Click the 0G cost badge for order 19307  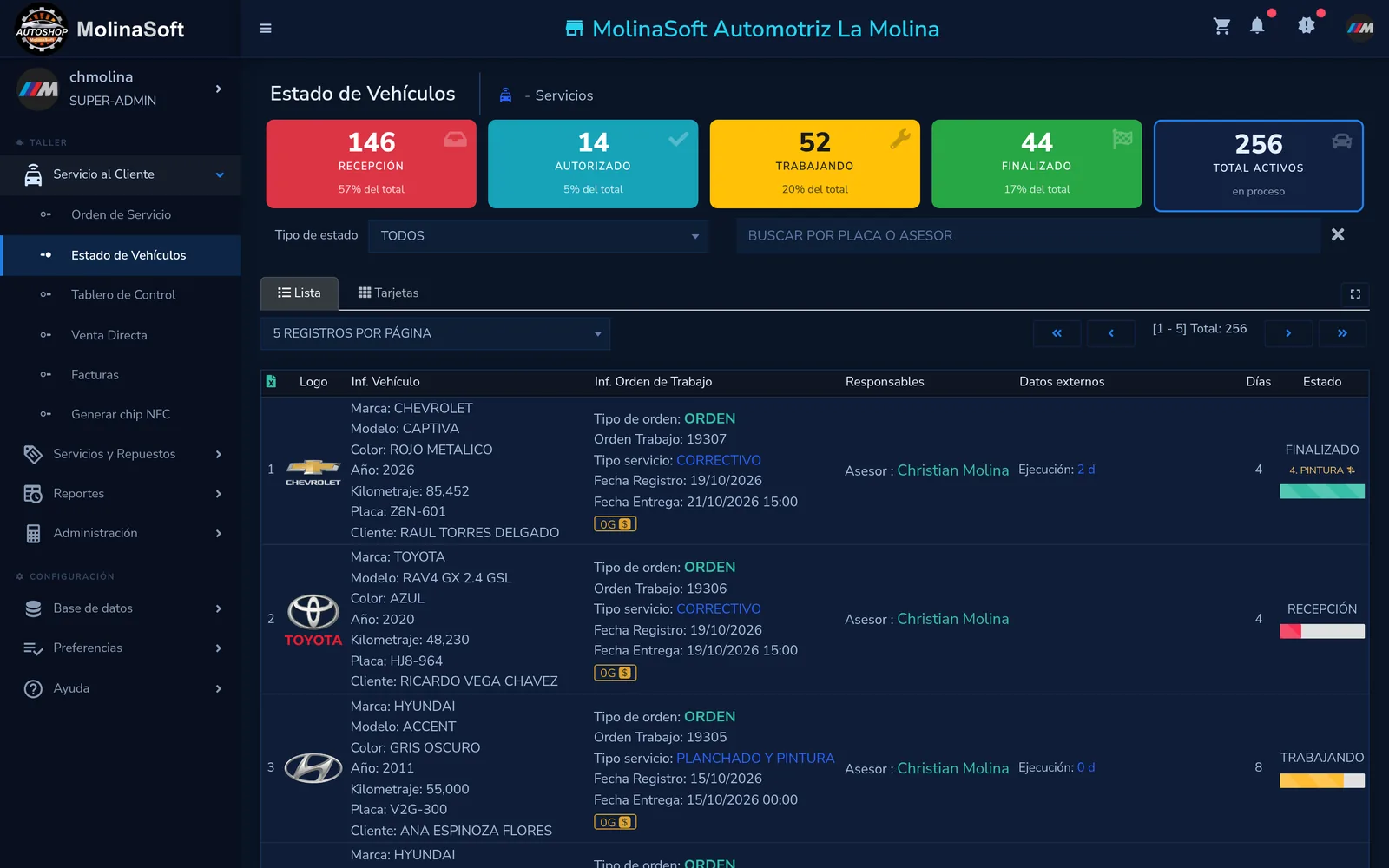616,524
